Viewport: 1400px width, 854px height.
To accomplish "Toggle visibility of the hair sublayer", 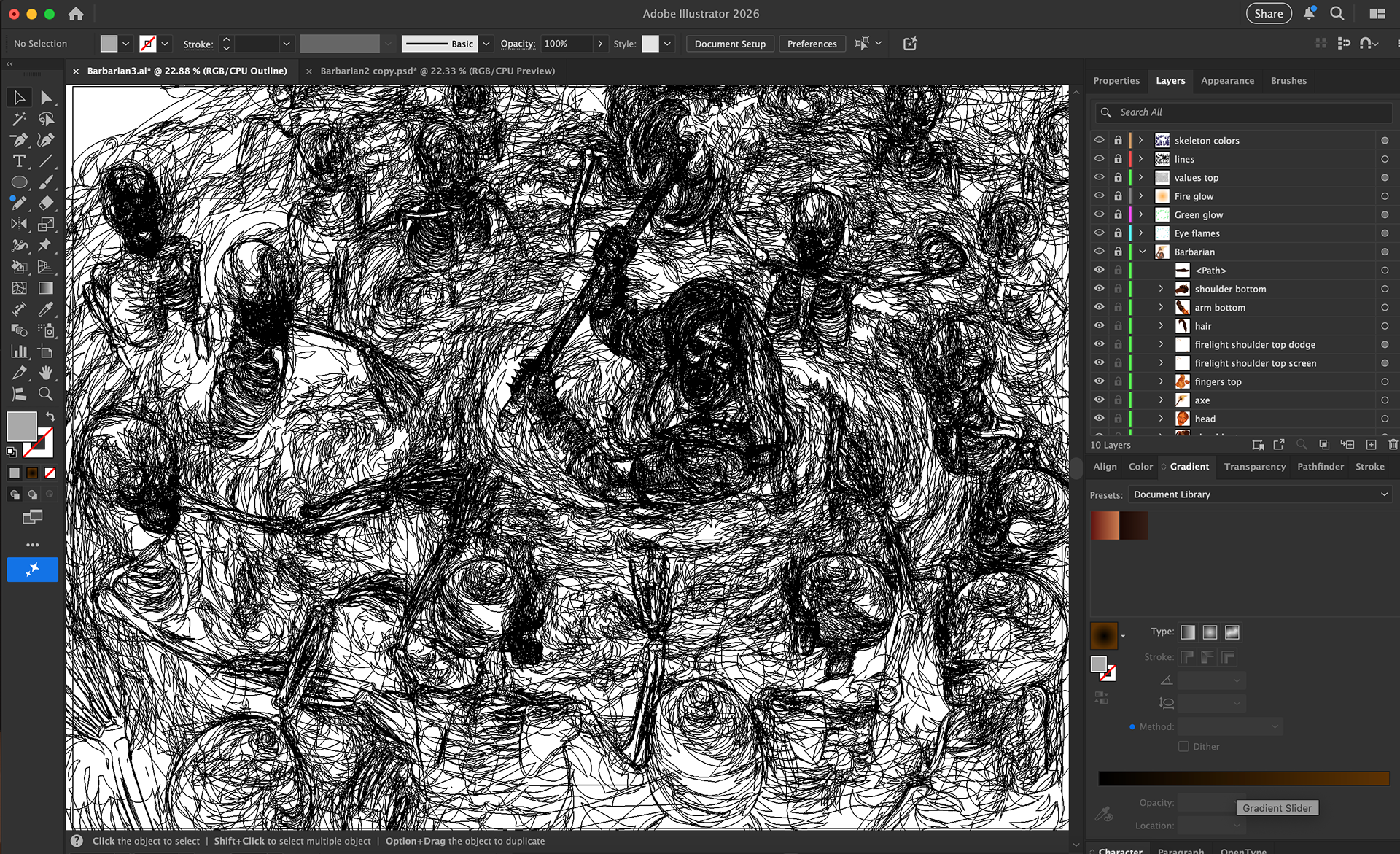I will [x=1099, y=326].
